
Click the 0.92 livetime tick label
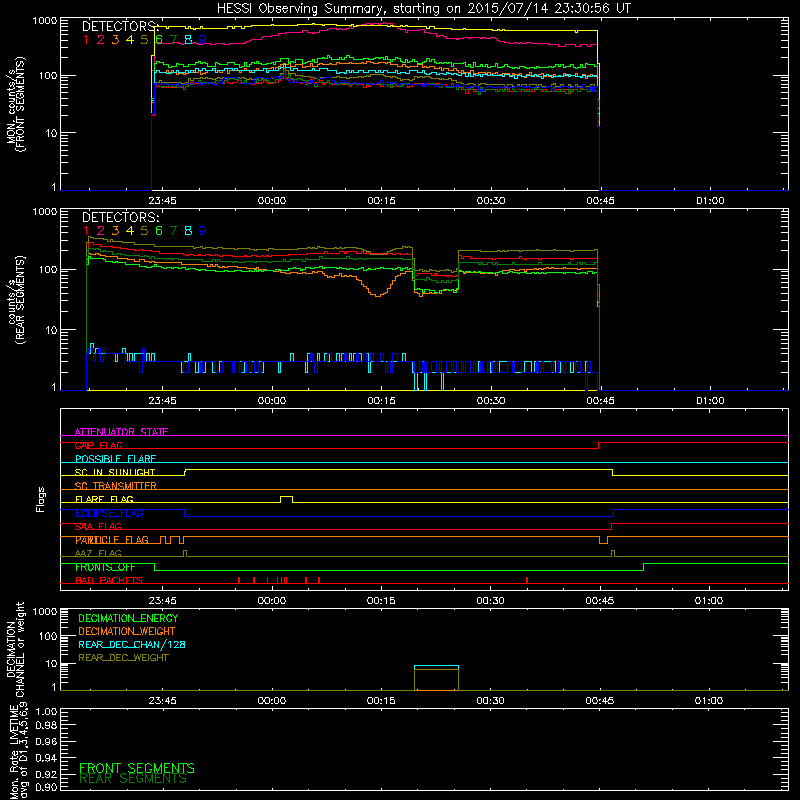pos(46,773)
